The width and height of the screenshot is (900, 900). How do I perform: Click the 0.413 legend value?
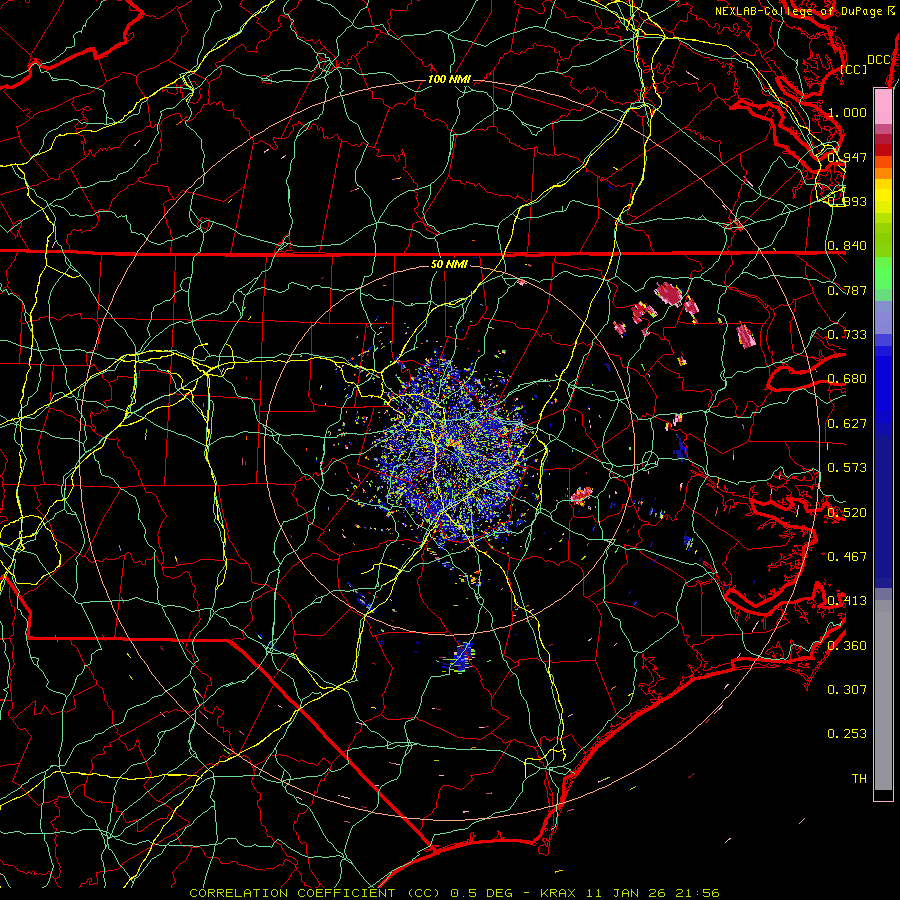847,600
